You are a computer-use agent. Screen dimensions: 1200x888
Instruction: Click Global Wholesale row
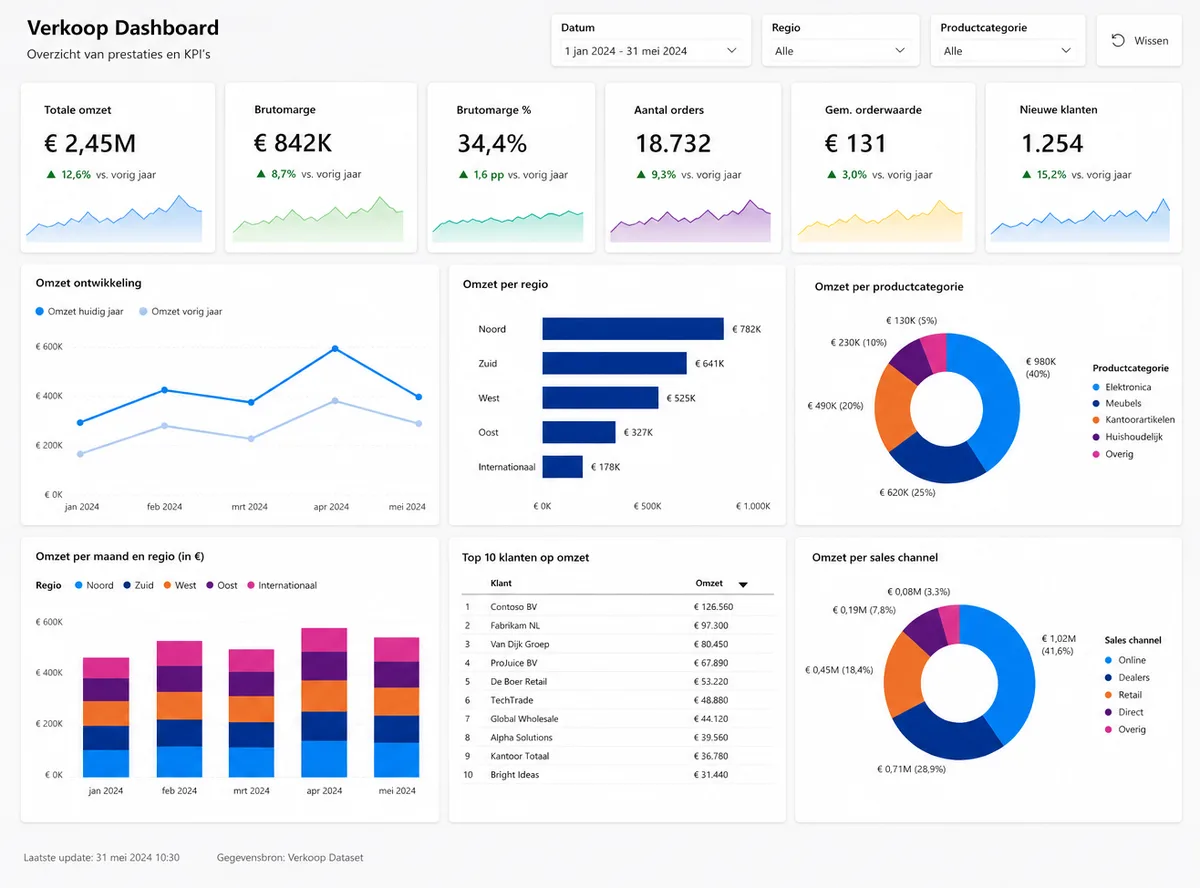(618, 719)
